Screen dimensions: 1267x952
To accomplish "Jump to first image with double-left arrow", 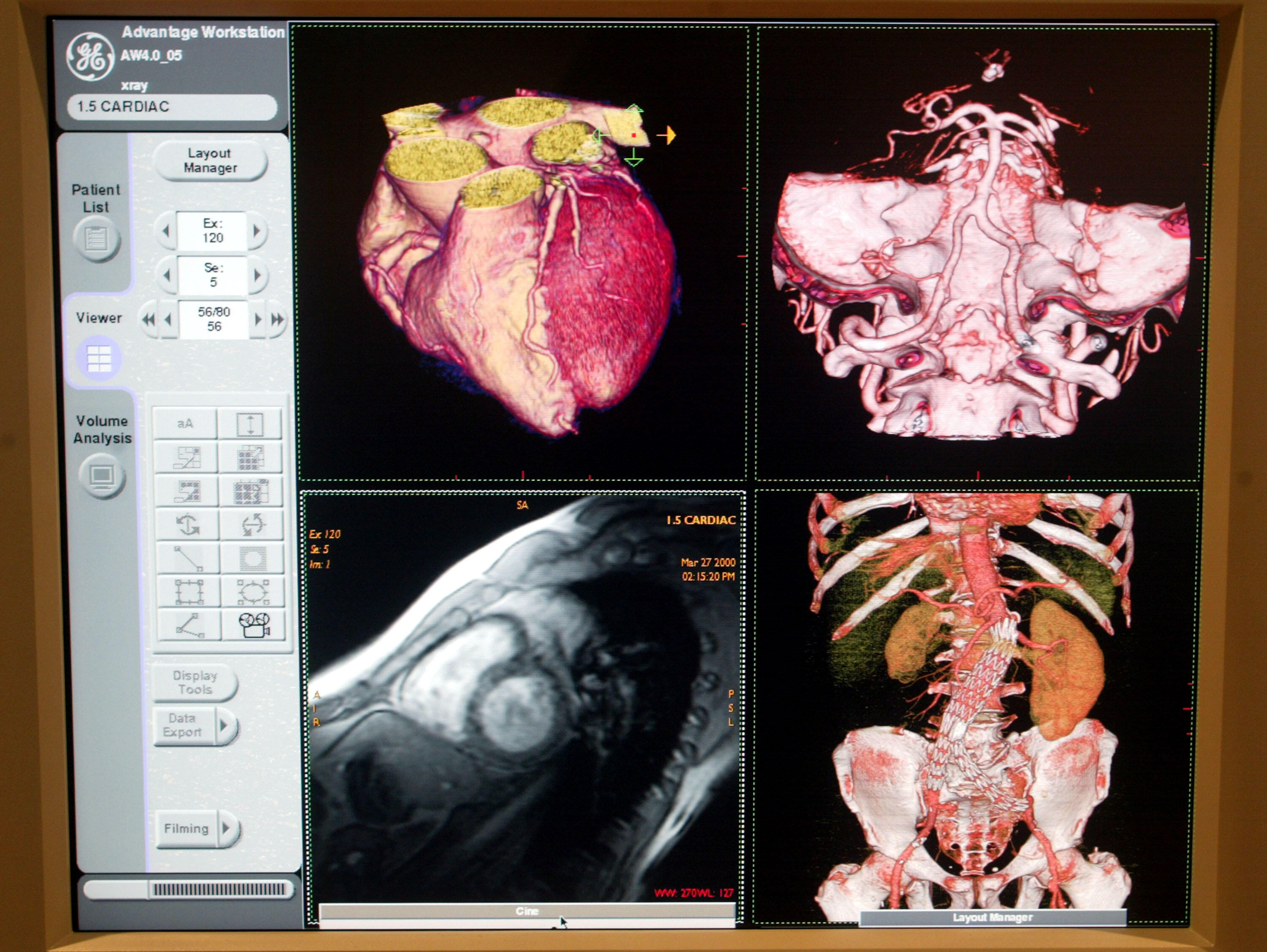I will click(x=148, y=320).
